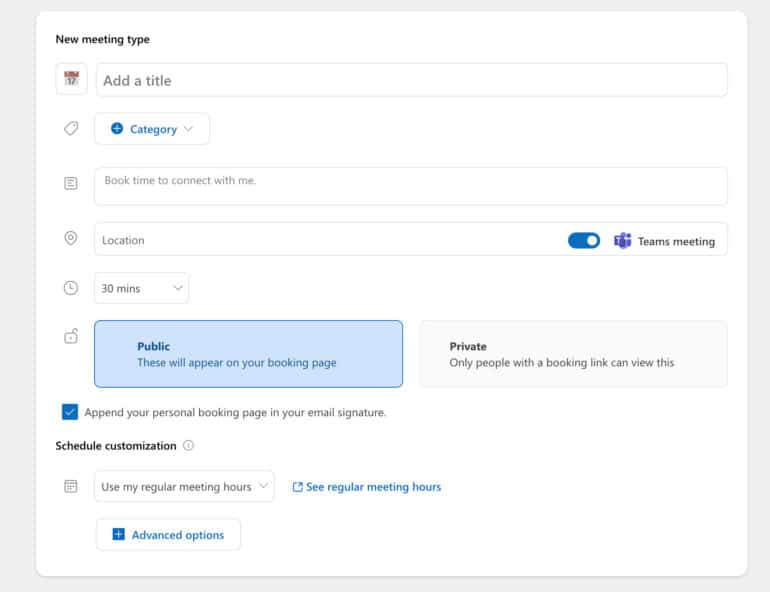Turn off the Teams meeting toggle
Screen dimensions: 770x592
click(584, 241)
